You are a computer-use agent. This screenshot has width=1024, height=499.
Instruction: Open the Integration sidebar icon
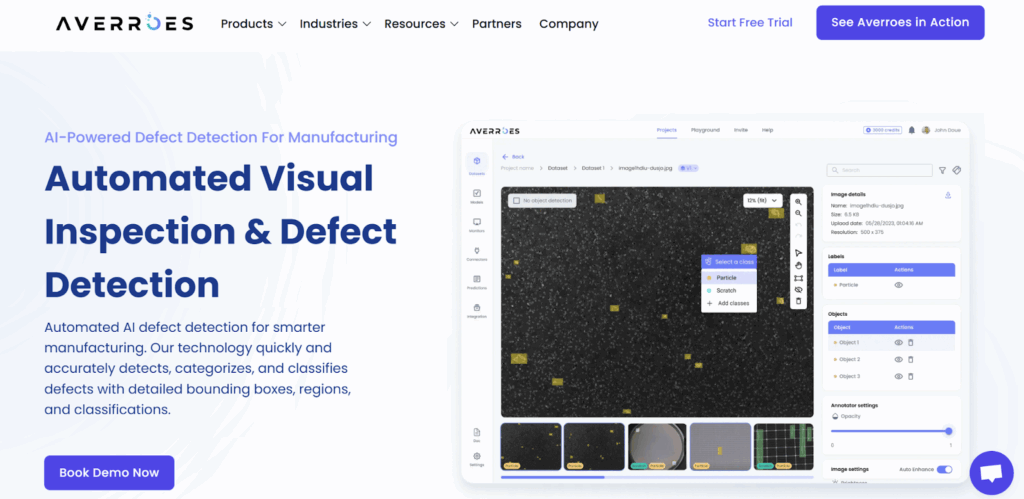coord(477,310)
